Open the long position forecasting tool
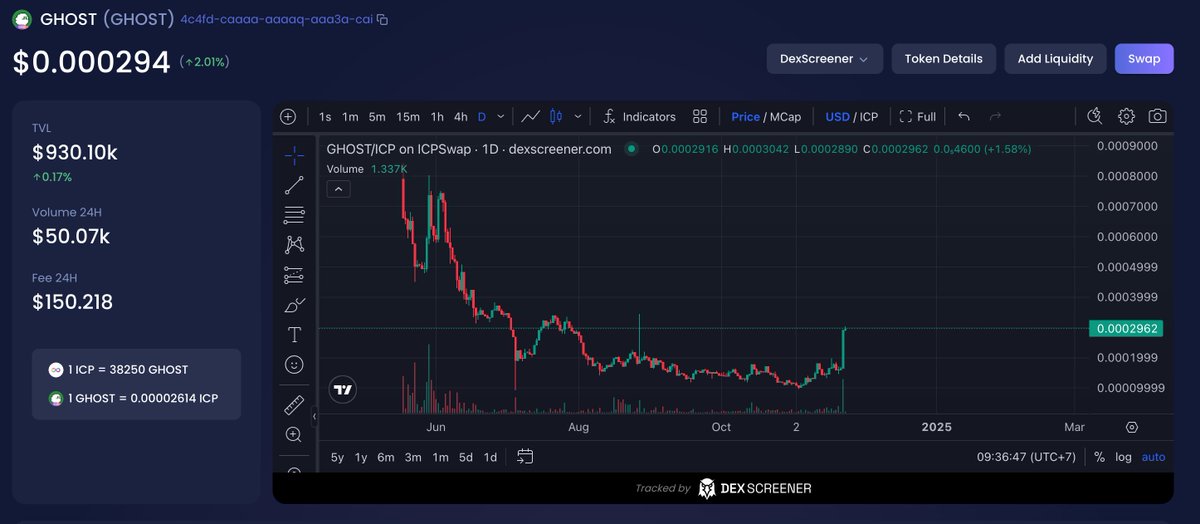The width and height of the screenshot is (1200, 524). pyautogui.click(x=294, y=275)
